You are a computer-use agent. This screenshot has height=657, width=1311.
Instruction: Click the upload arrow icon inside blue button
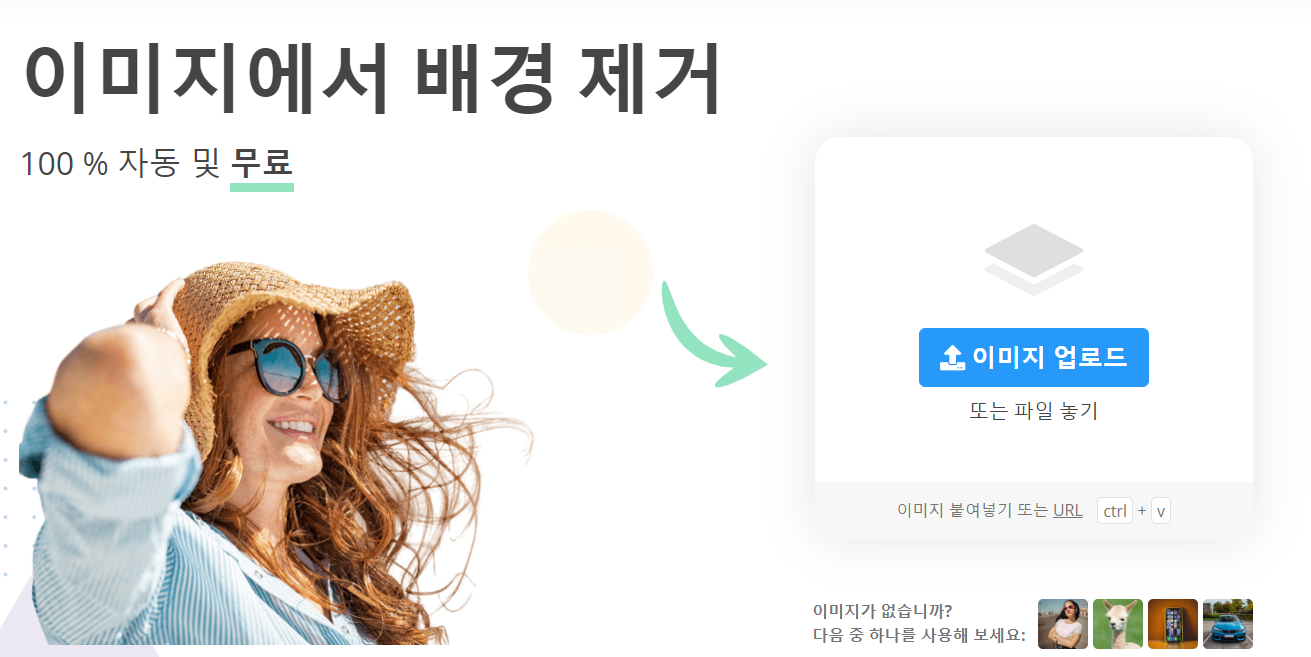(953, 358)
